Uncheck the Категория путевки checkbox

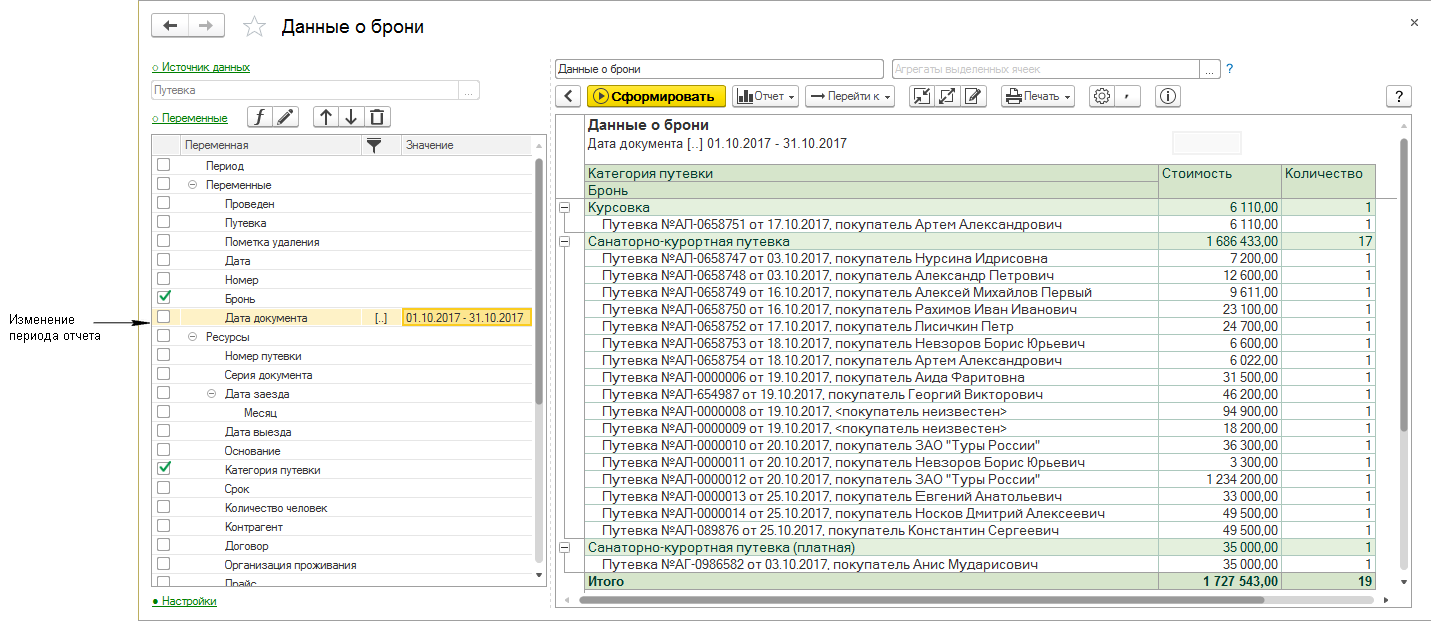164,469
